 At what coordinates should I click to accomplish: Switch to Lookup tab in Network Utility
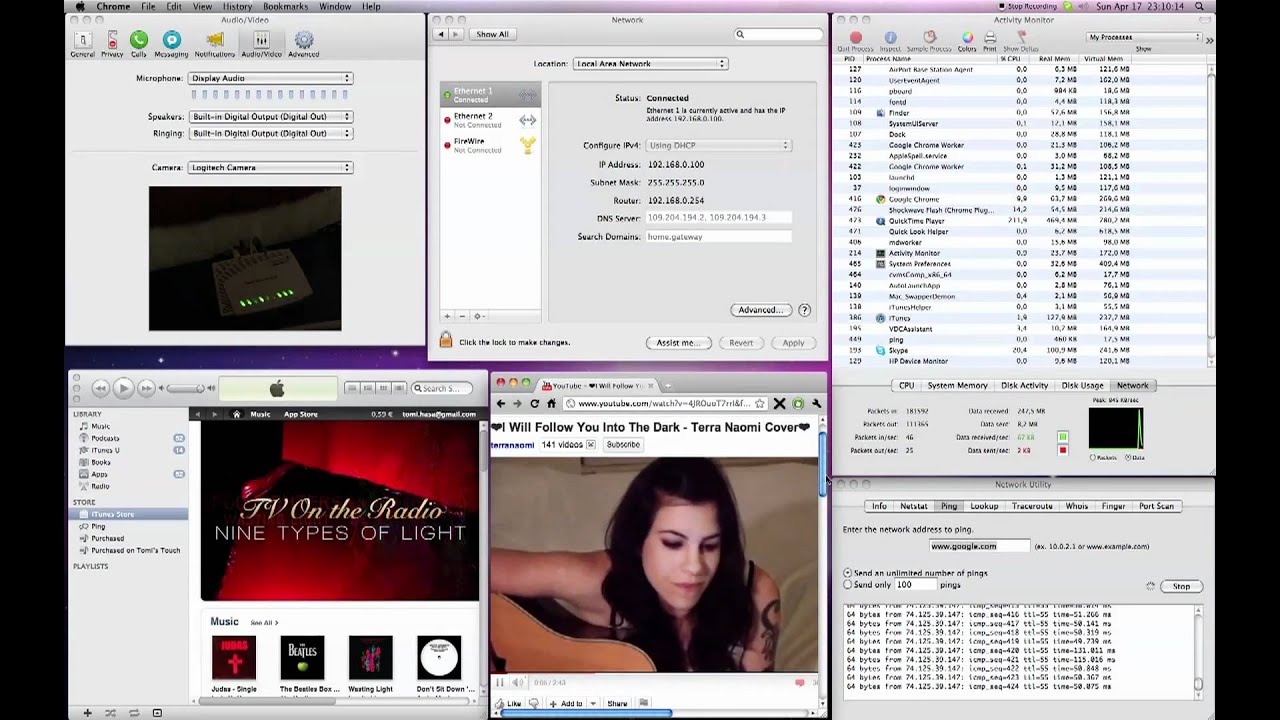(984, 506)
